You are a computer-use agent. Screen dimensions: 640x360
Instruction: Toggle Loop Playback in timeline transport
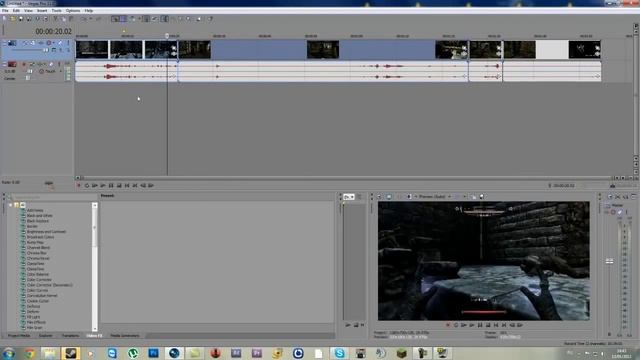[87, 185]
